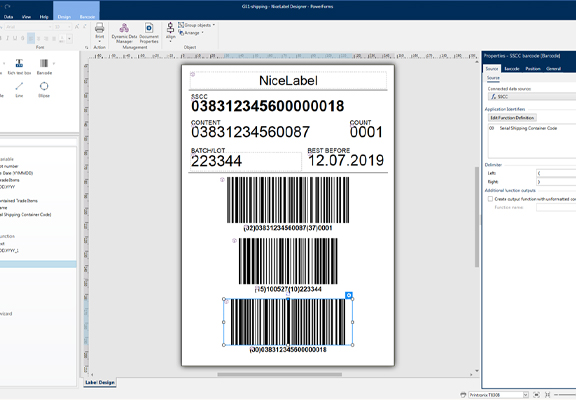
Task: Click the strikethrough formatting icon
Action: 23,38
